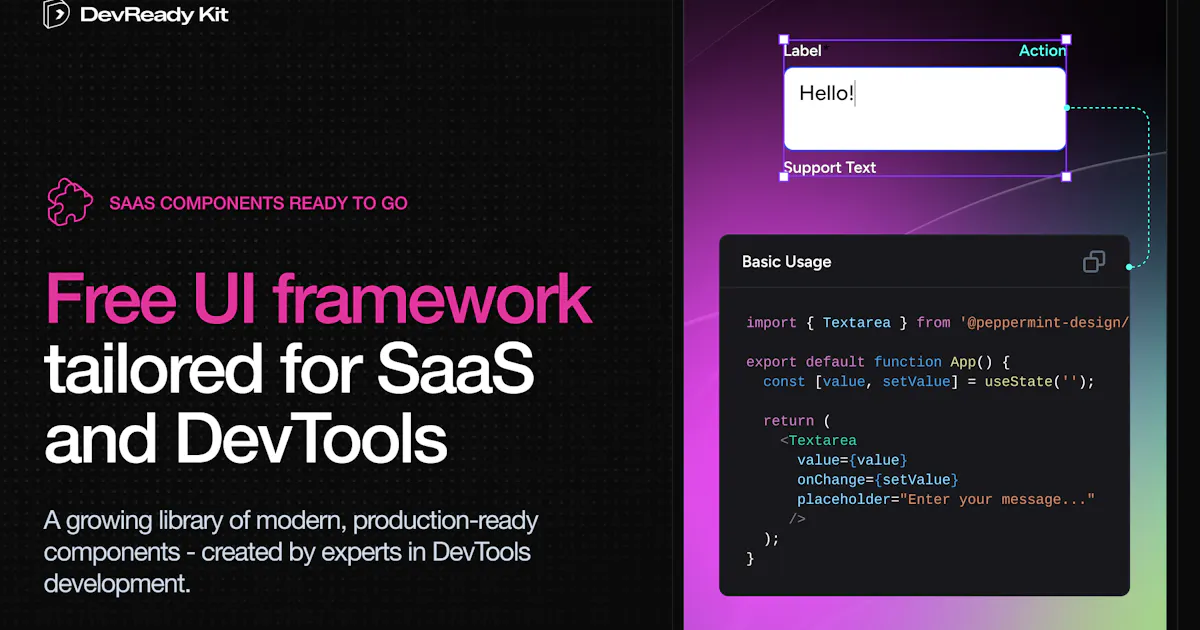
Task: Click the Action link above the textarea
Action: [x=1042, y=51]
